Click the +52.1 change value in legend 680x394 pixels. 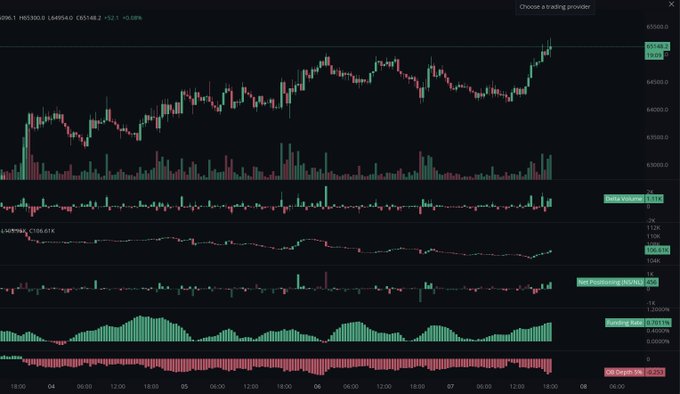point(111,18)
